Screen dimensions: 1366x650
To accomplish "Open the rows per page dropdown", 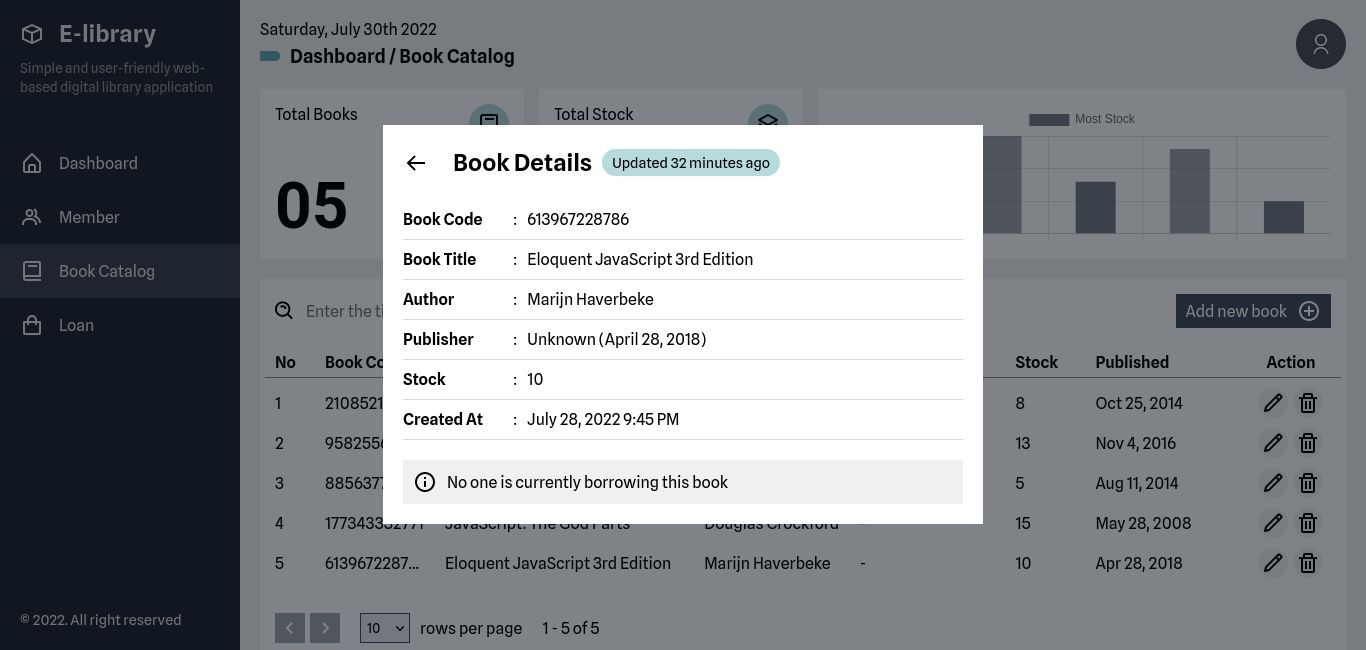I will tap(384, 628).
